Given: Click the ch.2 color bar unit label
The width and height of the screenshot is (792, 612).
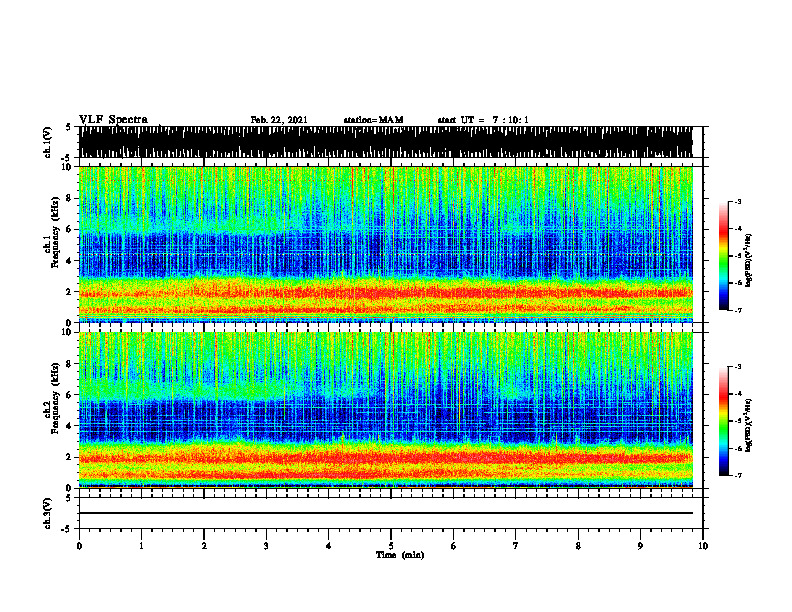Looking at the screenshot, I should pos(749,425).
